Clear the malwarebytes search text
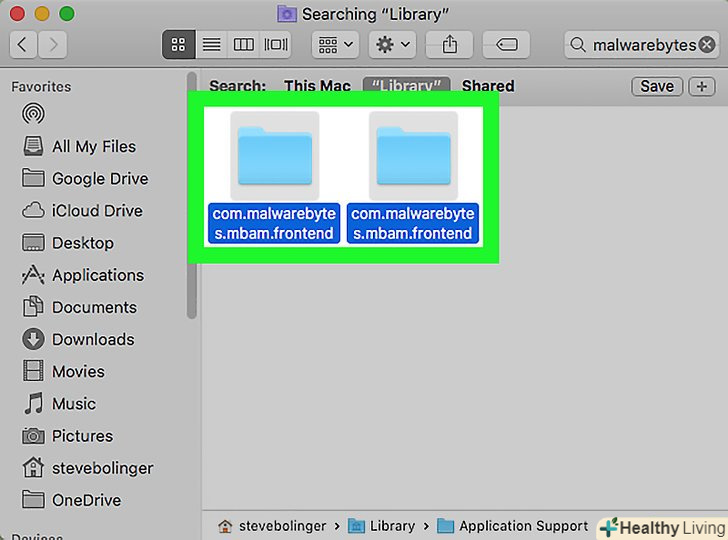 tap(707, 45)
